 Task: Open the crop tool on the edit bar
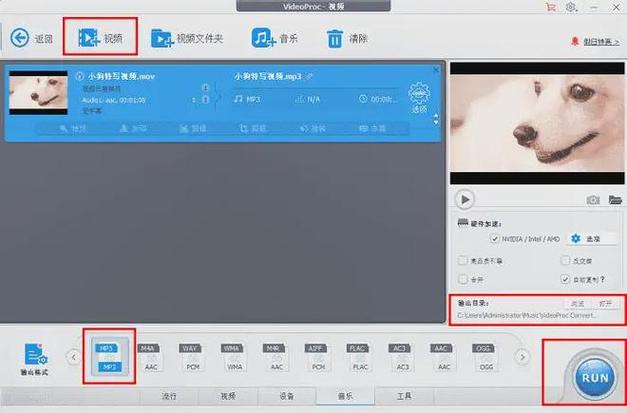(x=253, y=128)
